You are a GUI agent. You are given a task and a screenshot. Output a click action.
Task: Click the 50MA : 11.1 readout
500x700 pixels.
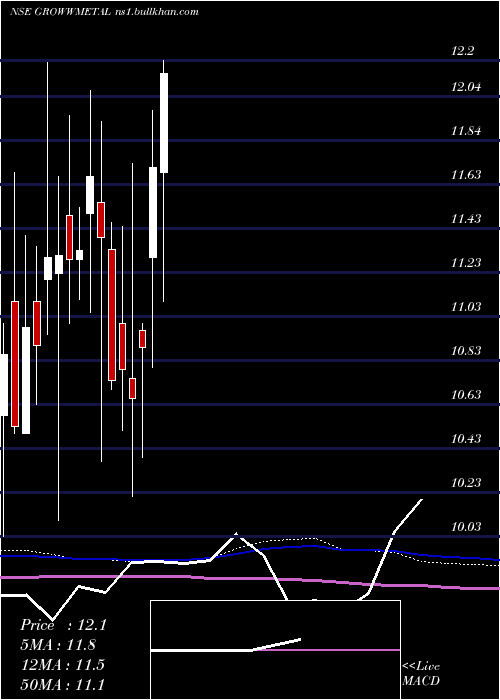[x=62, y=684]
